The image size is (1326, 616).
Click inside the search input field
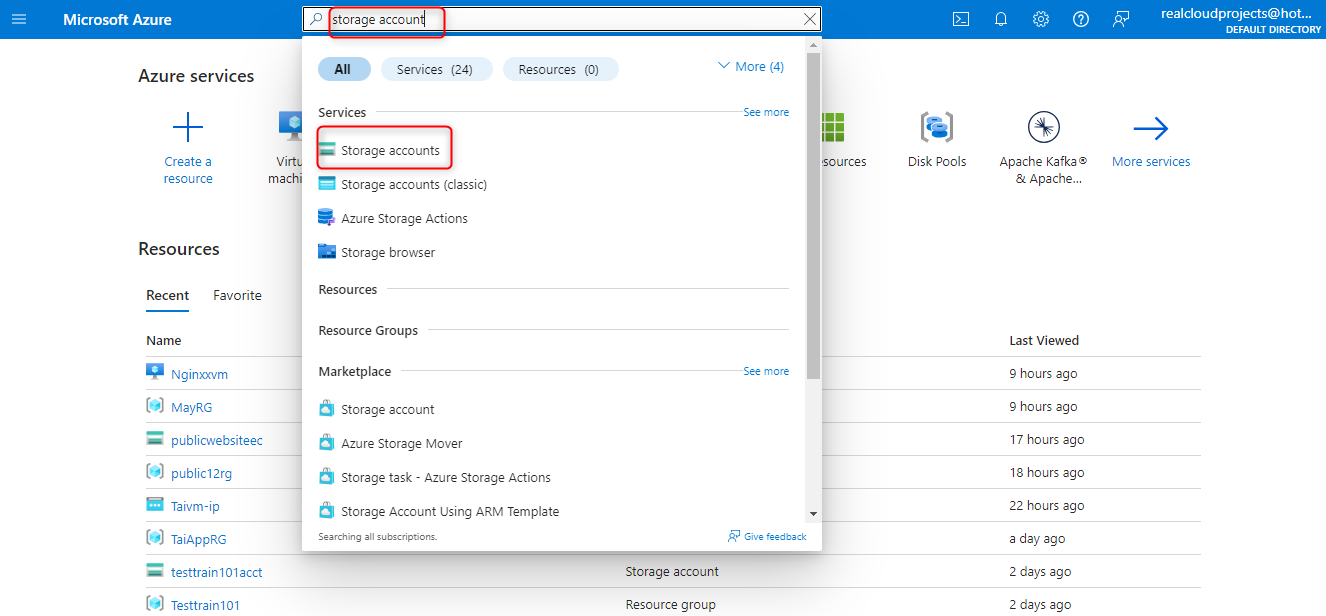pyautogui.click(x=560, y=19)
